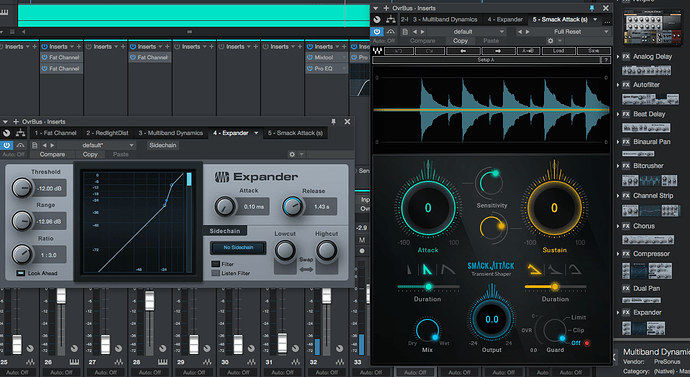Click channel editor knob icon in Expander window
690x377 pixels.
point(7,133)
